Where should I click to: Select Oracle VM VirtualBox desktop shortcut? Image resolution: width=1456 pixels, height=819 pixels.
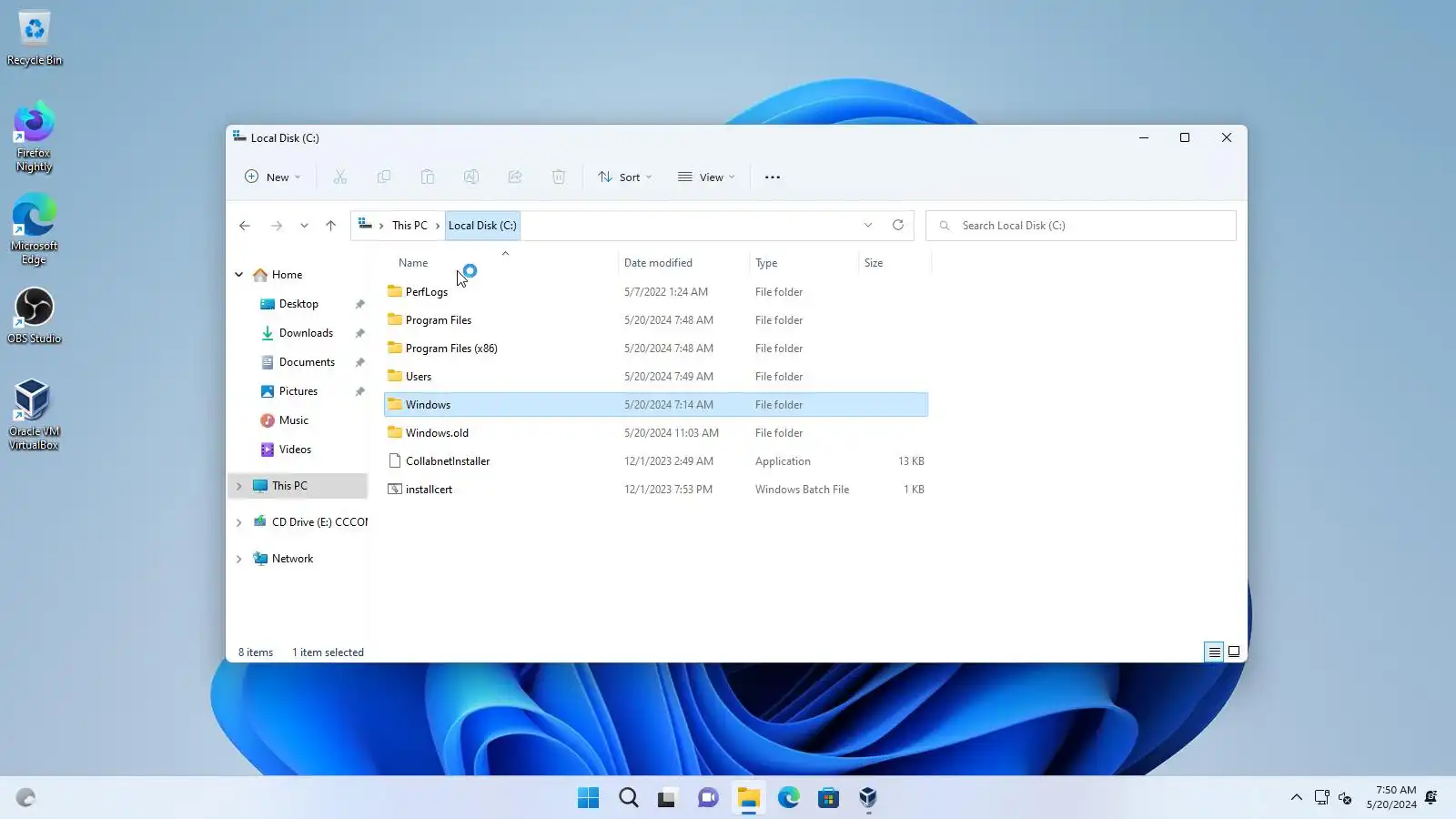click(34, 415)
